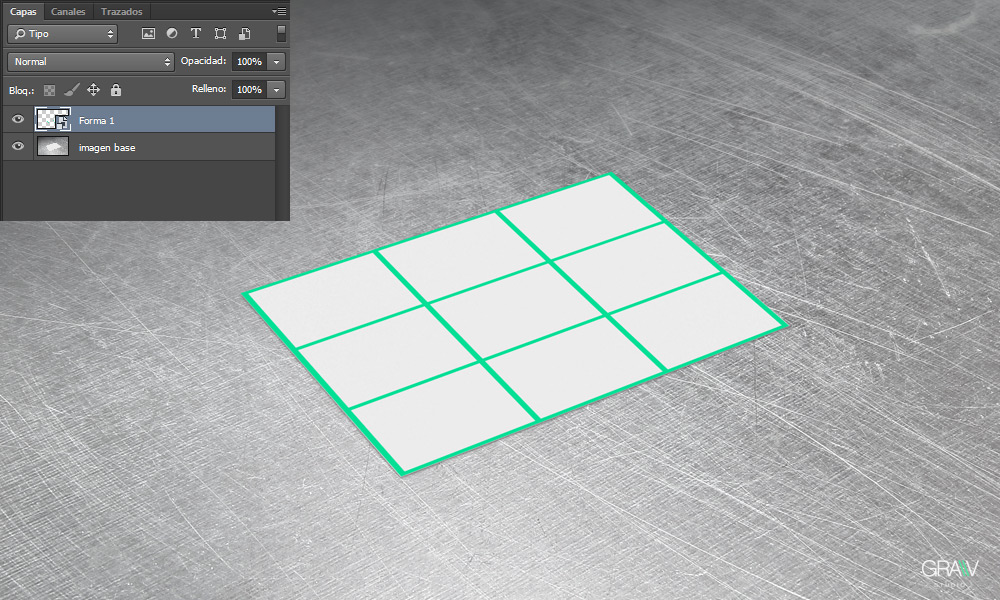1000x600 pixels.
Task: Lock all layer attributes with padlock
Action: (115, 90)
